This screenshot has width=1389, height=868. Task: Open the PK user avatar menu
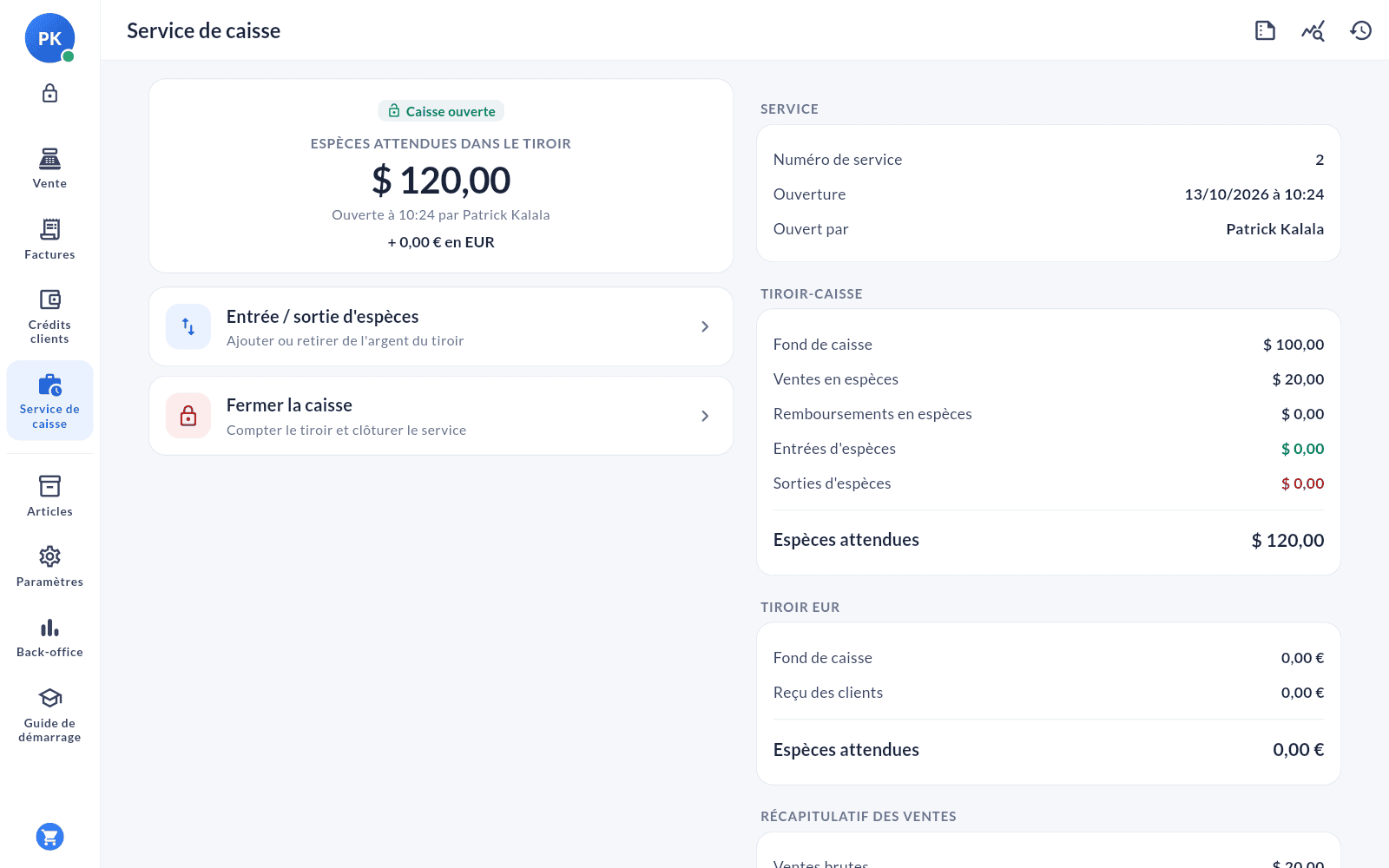pyautogui.click(x=49, y=38)
